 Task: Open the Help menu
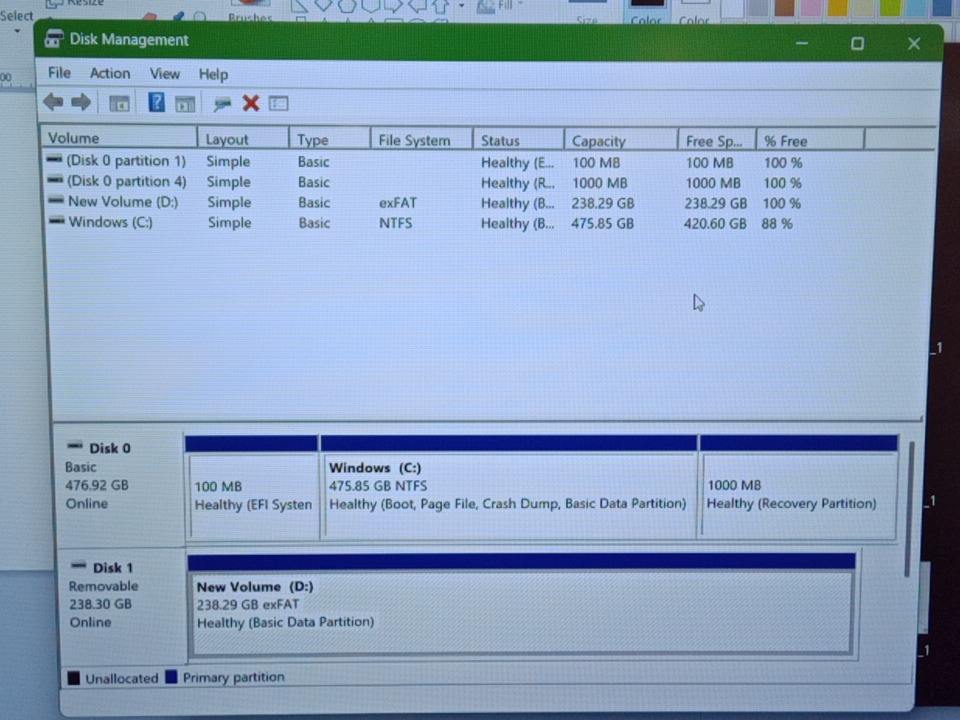213,75
